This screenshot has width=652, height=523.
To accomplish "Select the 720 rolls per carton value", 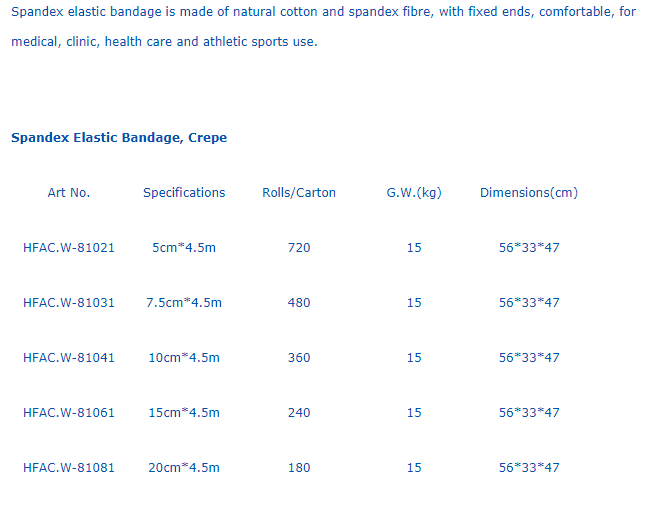I will pyautogui.click(x=299, y=248).
